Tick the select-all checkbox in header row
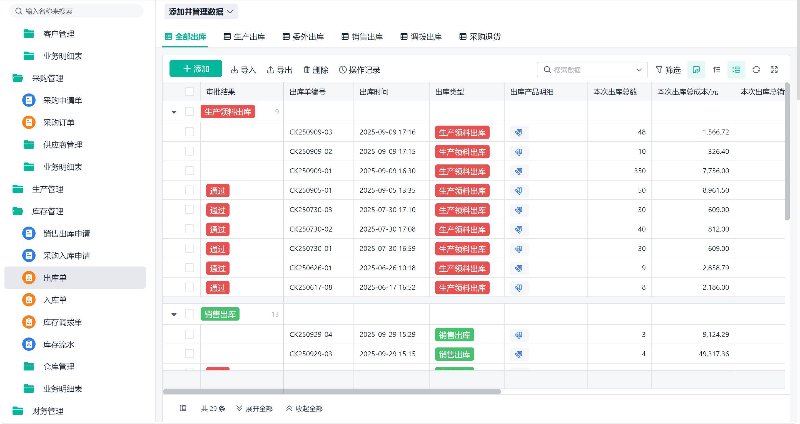Screen dimensions: 800x424 pos(189,91)
